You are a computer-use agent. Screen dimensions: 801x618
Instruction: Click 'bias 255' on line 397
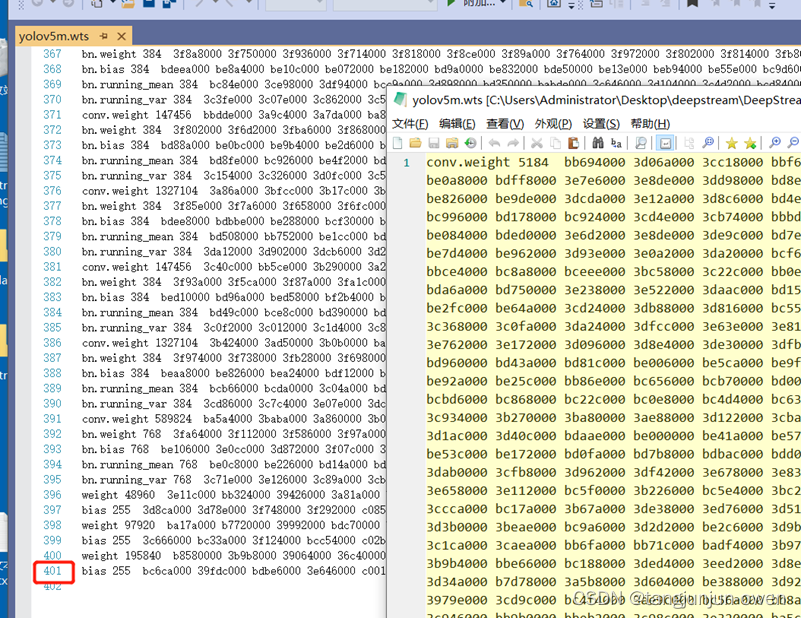[106, 510]
